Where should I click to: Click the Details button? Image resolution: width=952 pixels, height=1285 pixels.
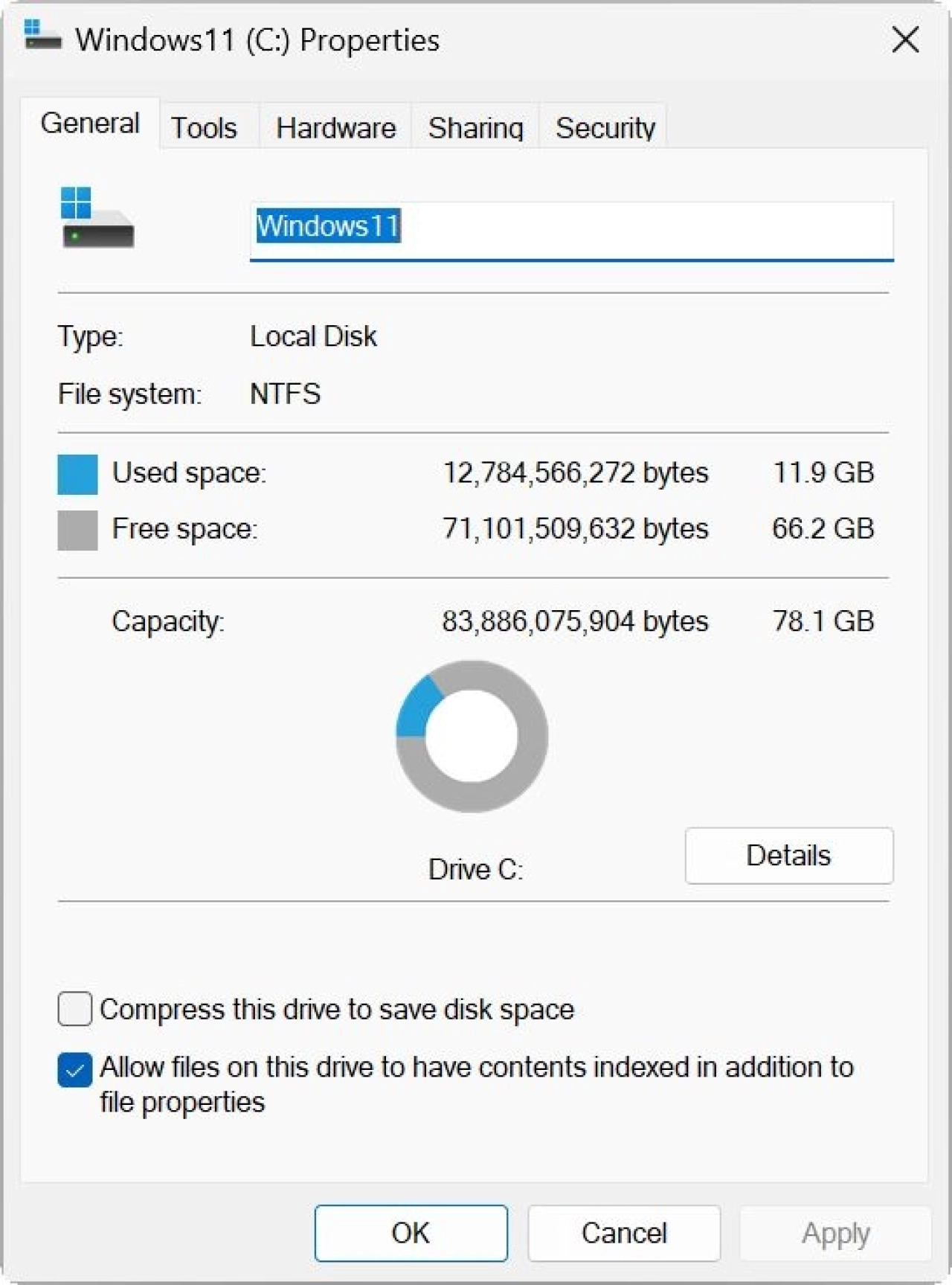tap(789, 856)
